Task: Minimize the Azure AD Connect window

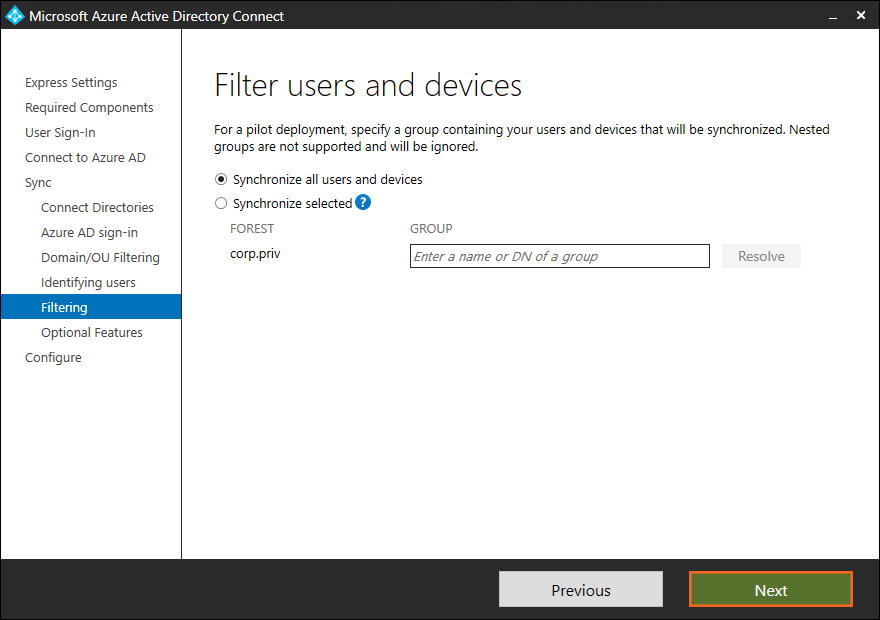Action: (831, 16)
